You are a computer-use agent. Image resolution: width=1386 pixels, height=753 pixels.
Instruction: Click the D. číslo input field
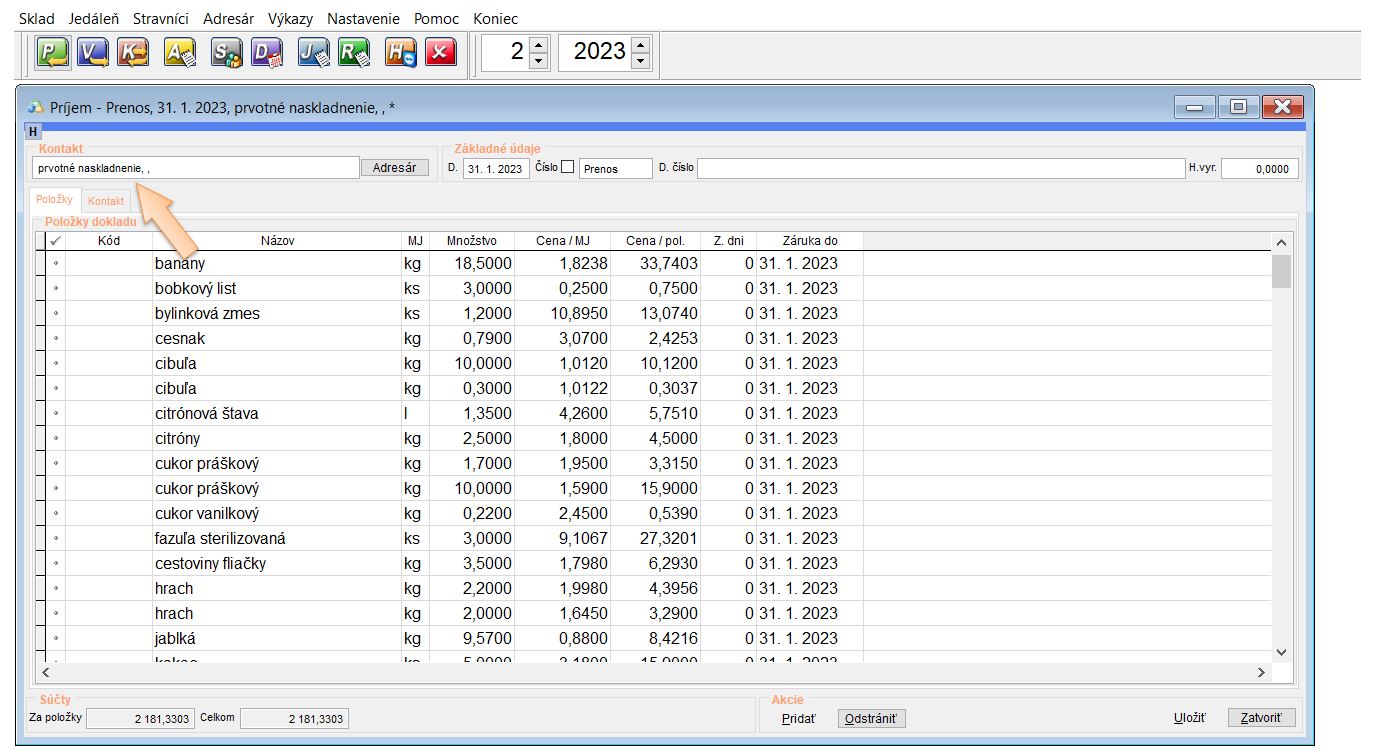point(940,168)
